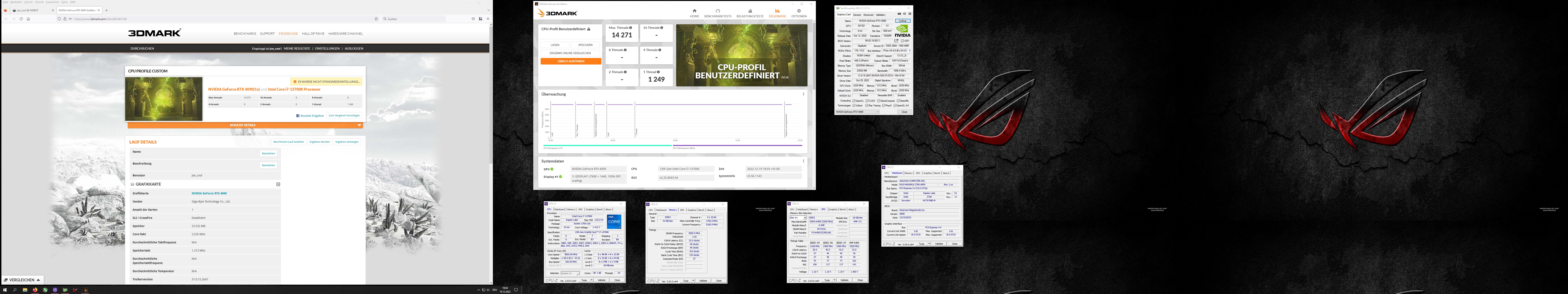Click ERGEBNIS ONLINE VERGLEICHEN button
Viewport: 1568px width, 294px height.
click(x=570, y=53)
